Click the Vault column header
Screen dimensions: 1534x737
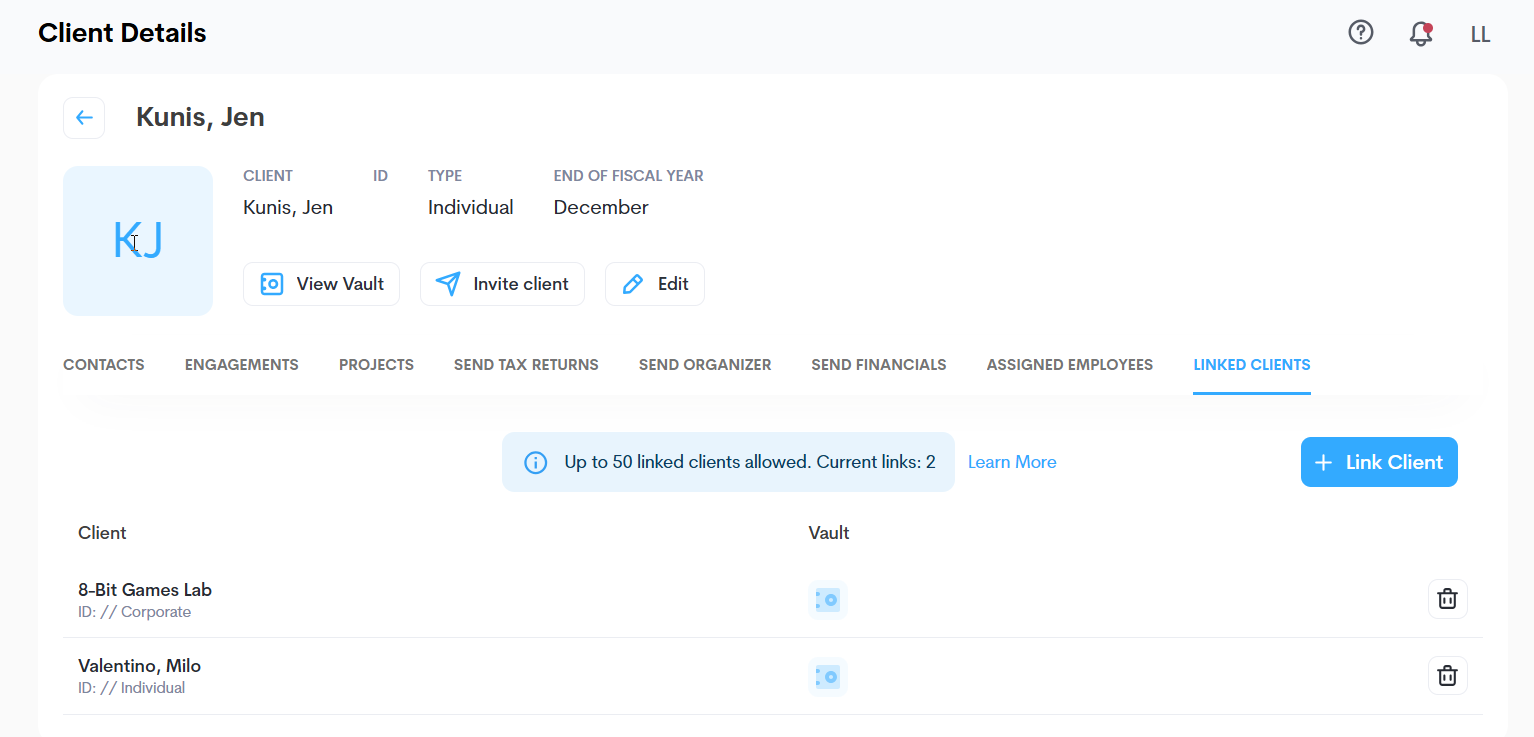coord(829,533)
